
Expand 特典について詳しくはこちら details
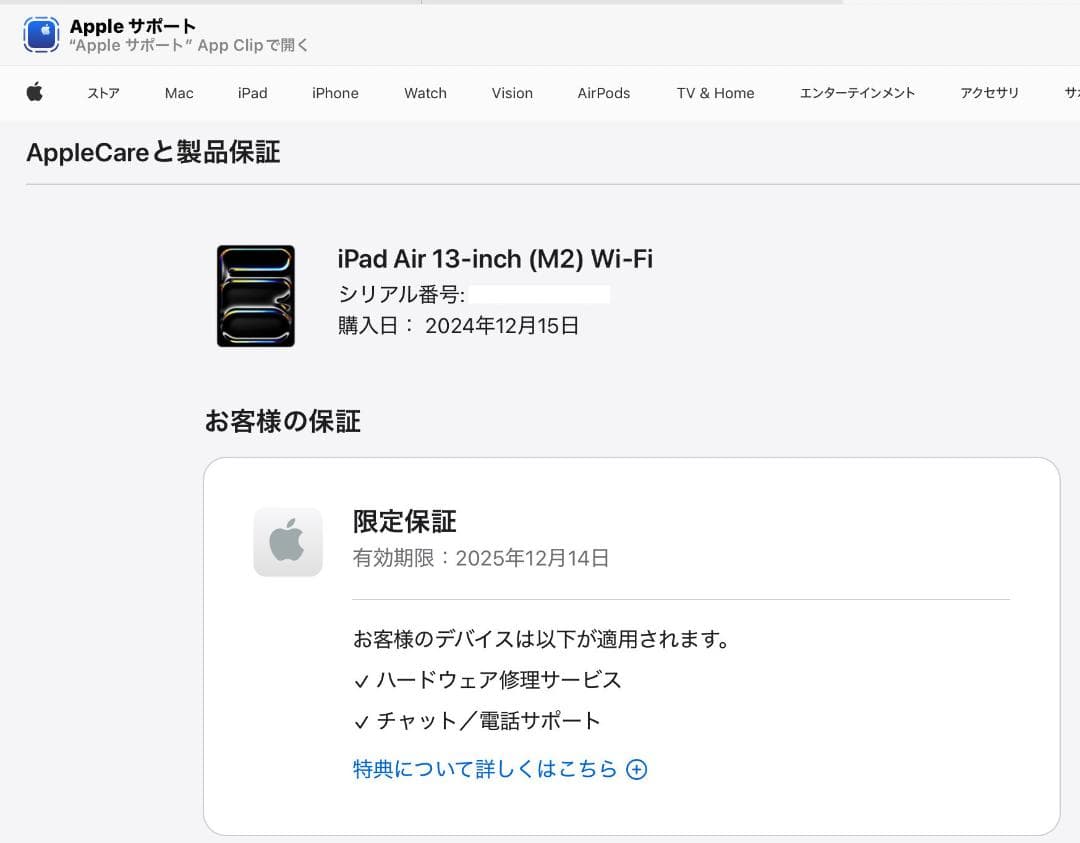coord(484,769)
